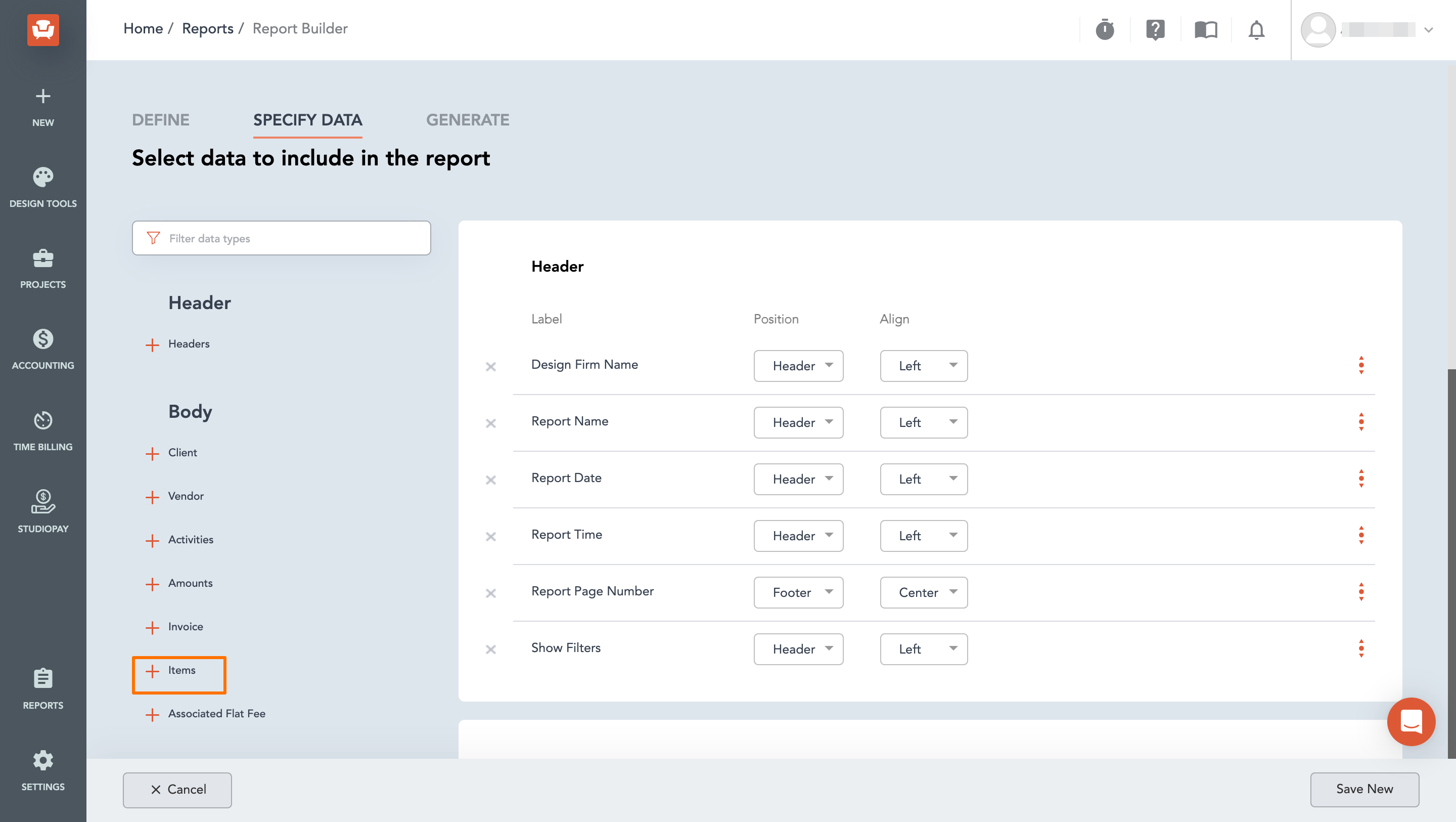Select the Specify Data tab
The height and width of the screenshot is (822, 1456).
[x=307, y=120]
